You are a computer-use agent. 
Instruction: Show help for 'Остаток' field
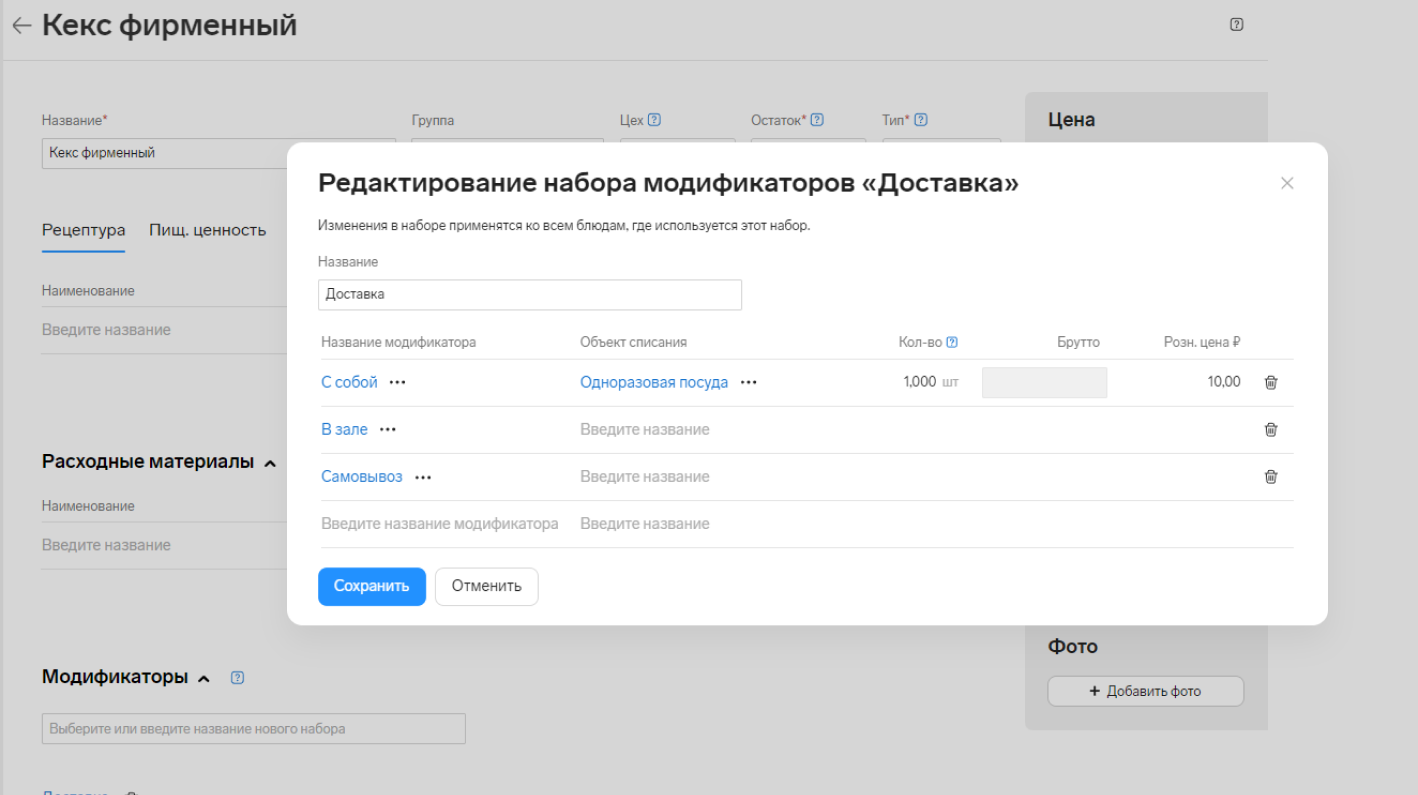point(817,120)
